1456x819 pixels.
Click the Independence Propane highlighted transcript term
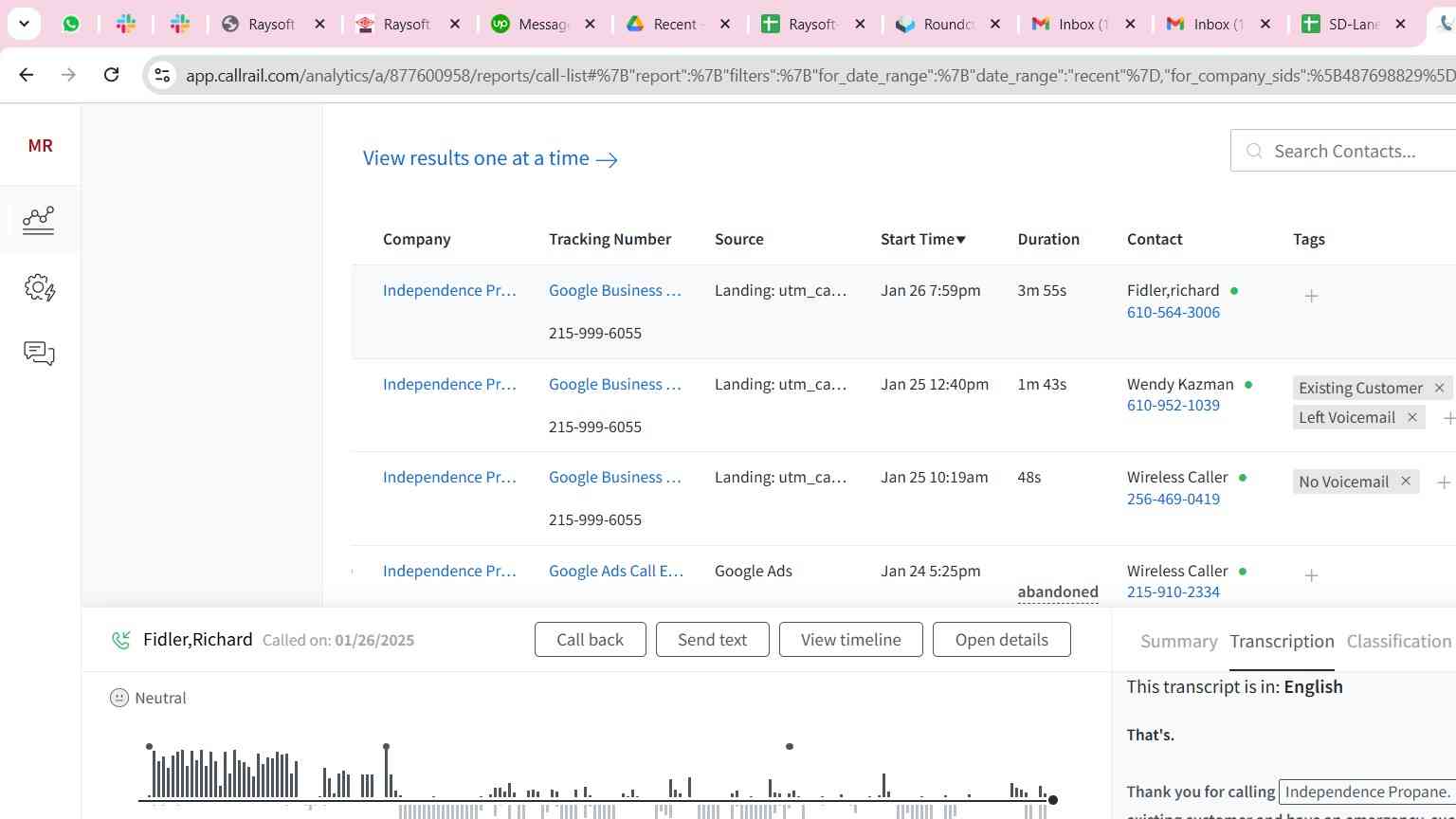pos(1367,792)
